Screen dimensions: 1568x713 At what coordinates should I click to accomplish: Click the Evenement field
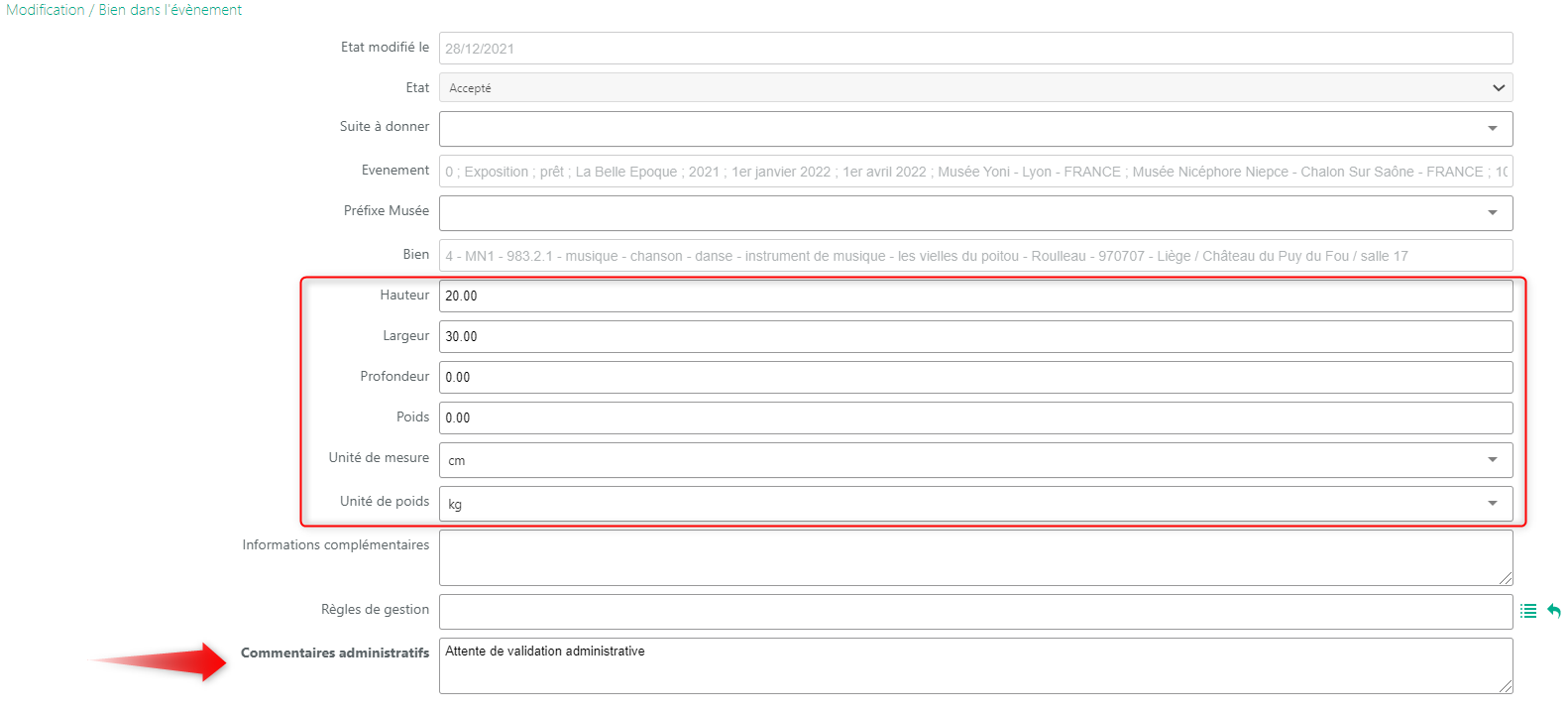[x=975, y=172]
